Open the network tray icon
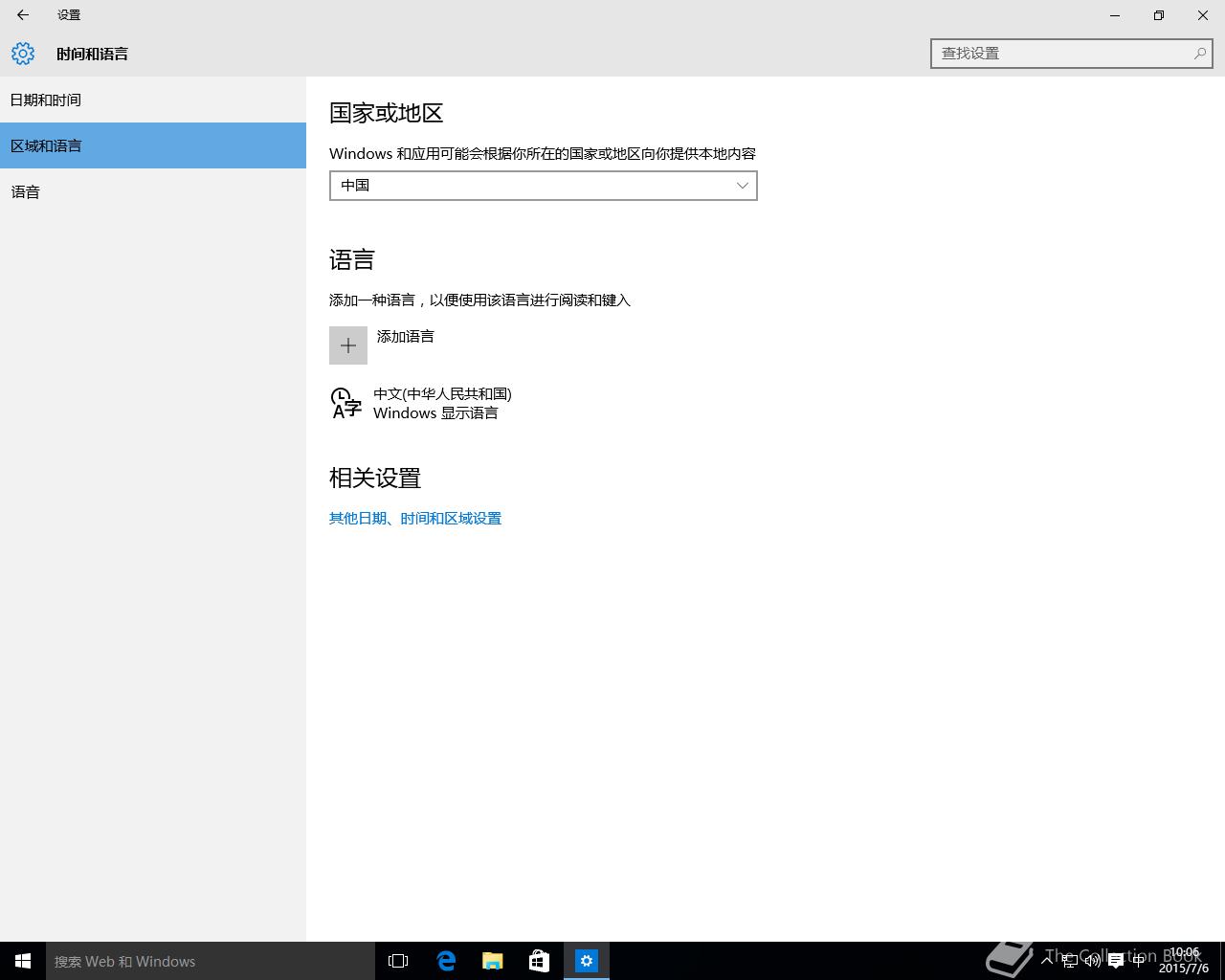1225x980 pixels. click(1070, 961)
